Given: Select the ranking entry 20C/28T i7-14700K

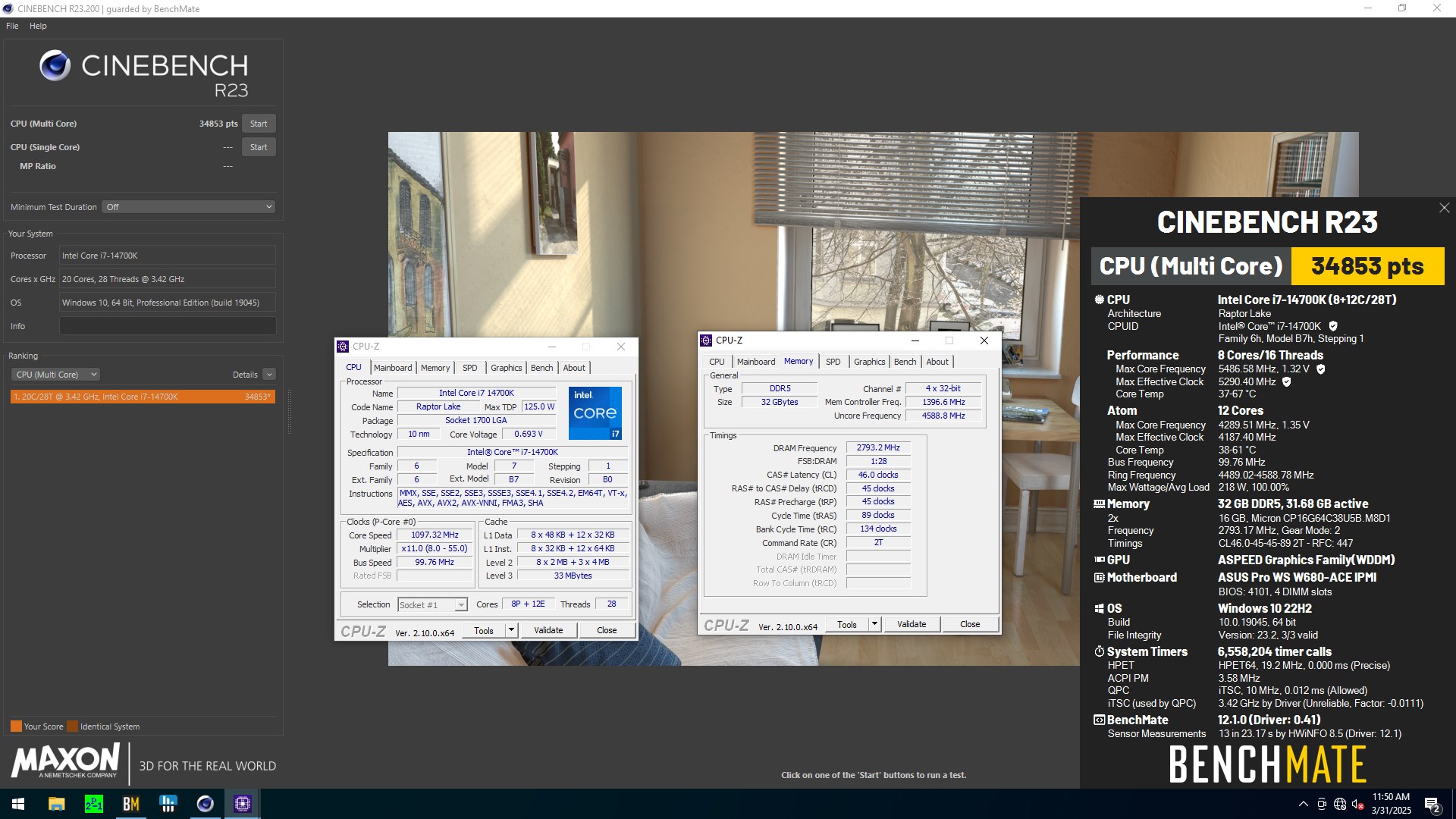Looking at the screenshot, I should 143,397.
